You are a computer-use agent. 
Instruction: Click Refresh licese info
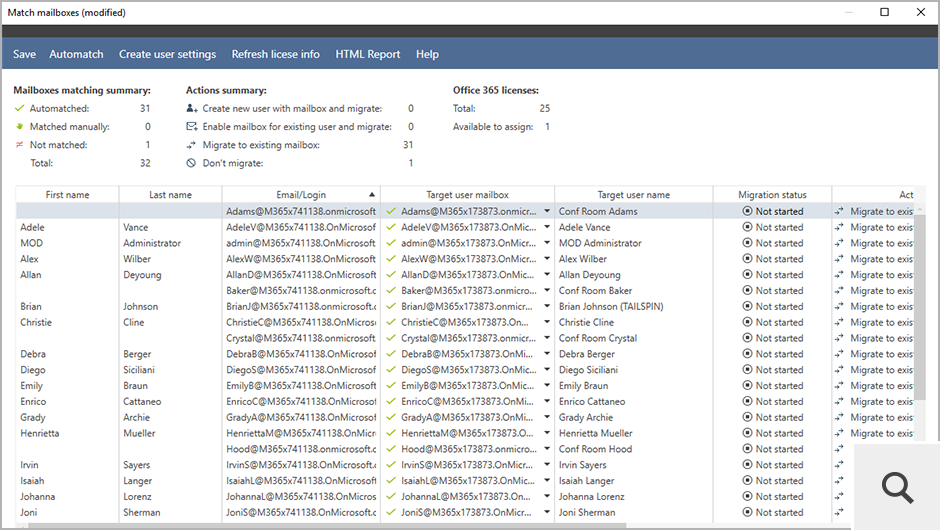pos(276,54)
